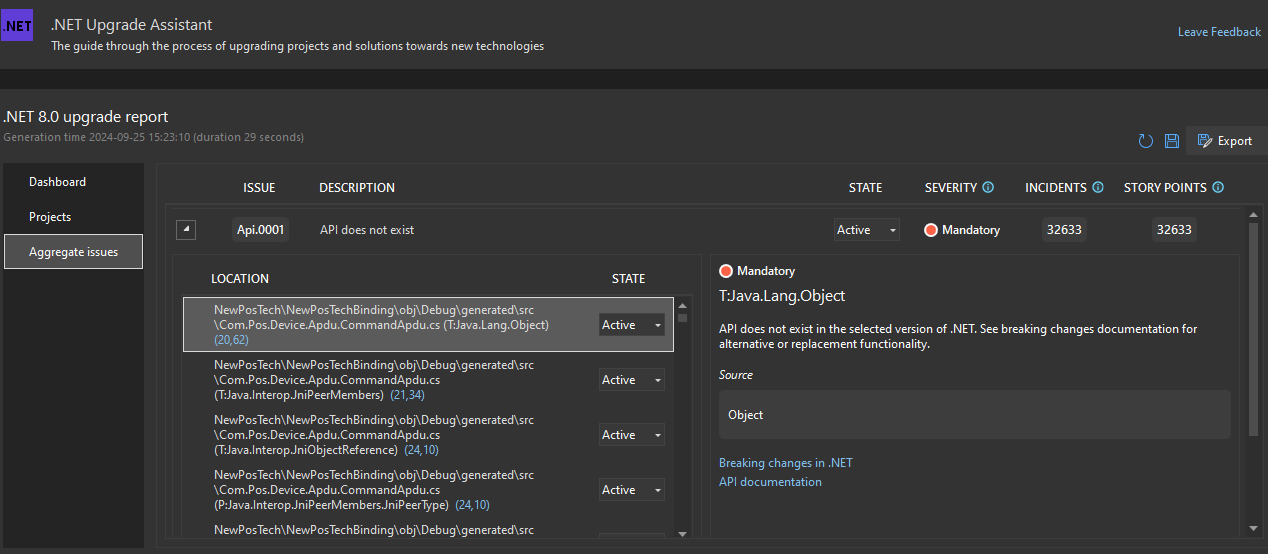Click the Mandatory icon in details panel
1268x554 pixels.
pos(726,271)
